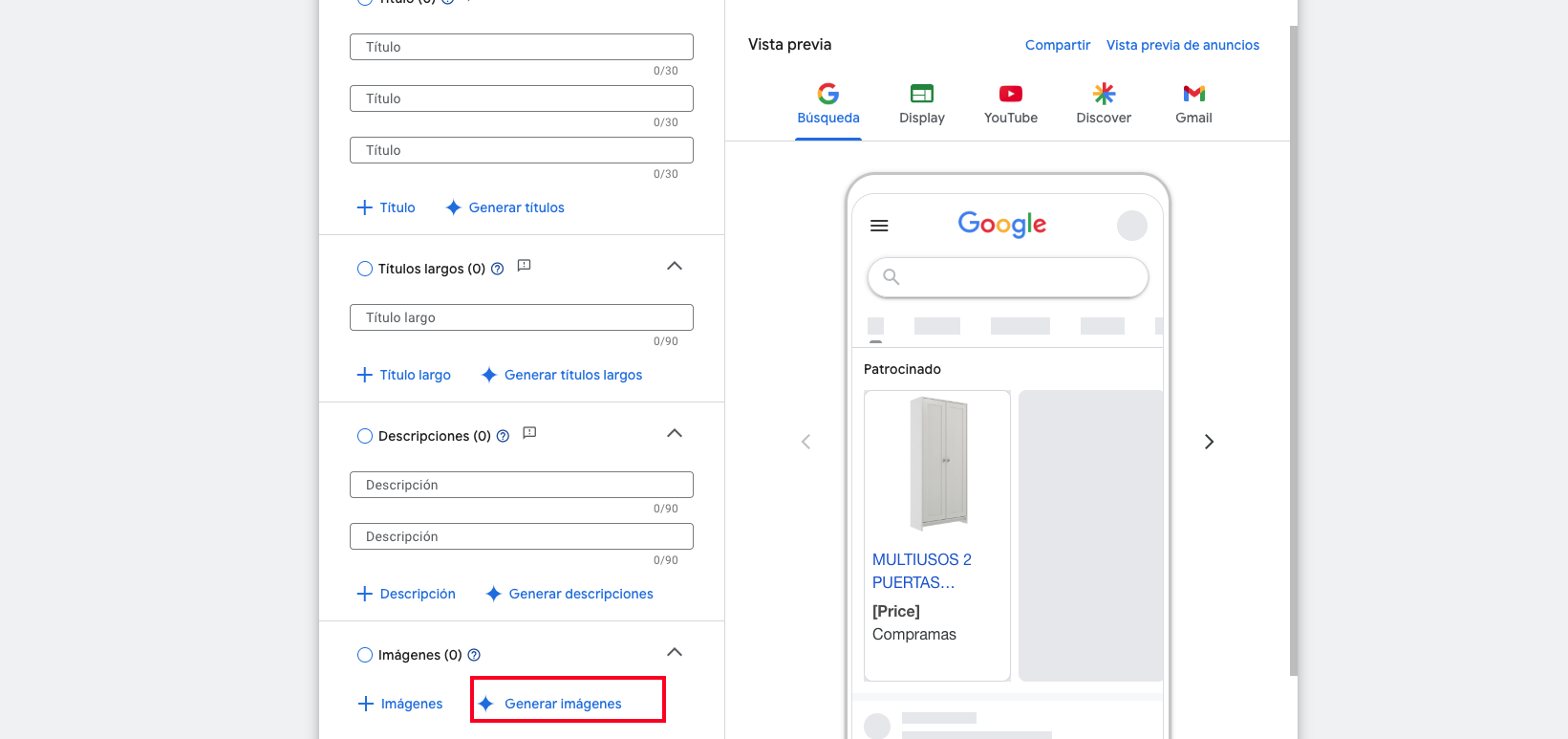Viewport: 1568px width, 739px height.
Task: Toggle the Descripciones status circle
Action: 365,436
